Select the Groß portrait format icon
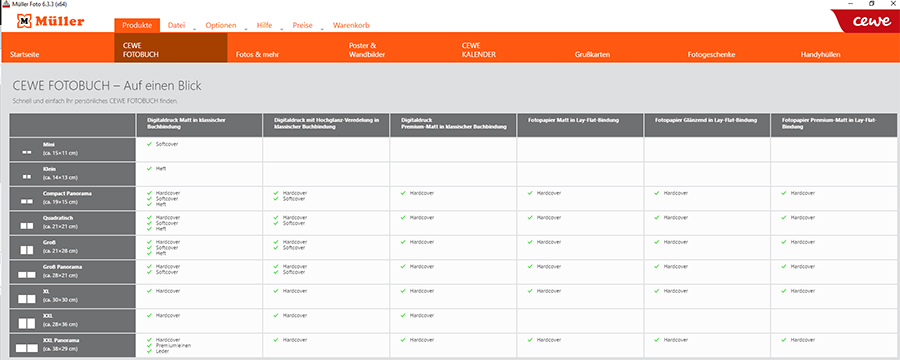The width and height of the screenshot is (900, 360). (26, 250)
